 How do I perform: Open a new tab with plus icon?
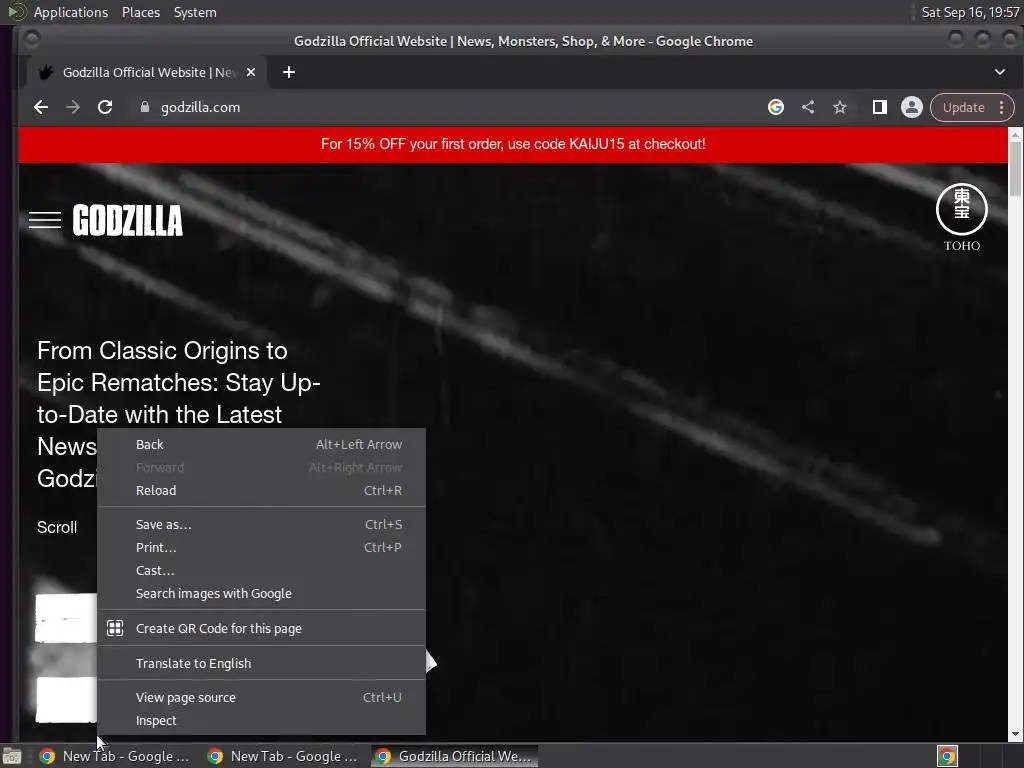(289, 72)
